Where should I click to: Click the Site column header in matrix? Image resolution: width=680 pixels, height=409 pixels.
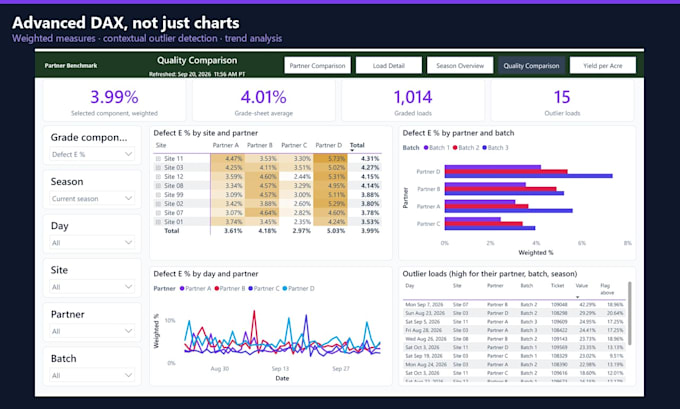(x=161, y=145)
